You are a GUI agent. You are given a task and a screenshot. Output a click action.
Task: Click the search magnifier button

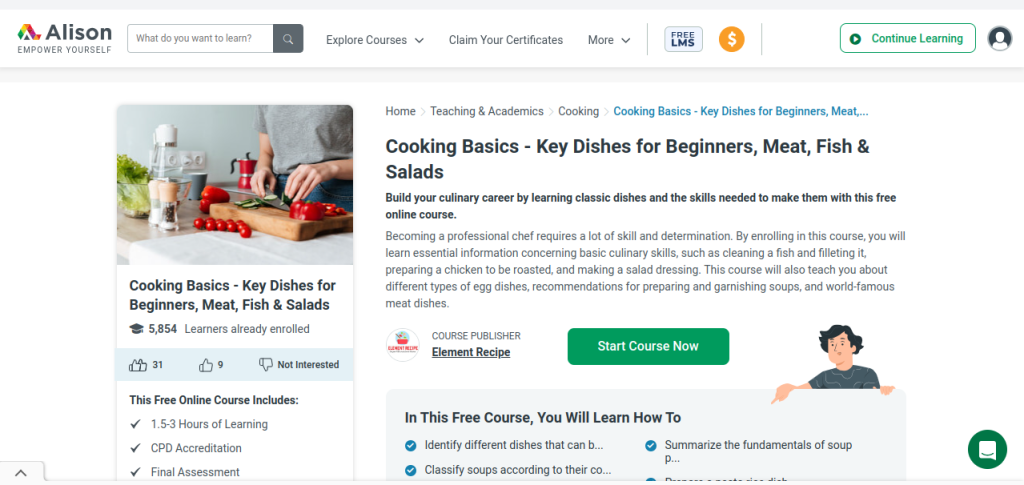288,39
